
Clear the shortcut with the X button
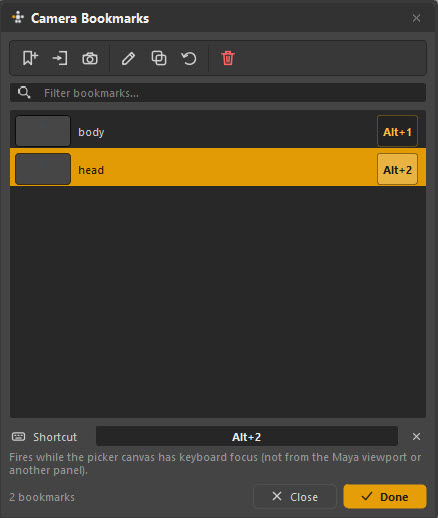416,436
